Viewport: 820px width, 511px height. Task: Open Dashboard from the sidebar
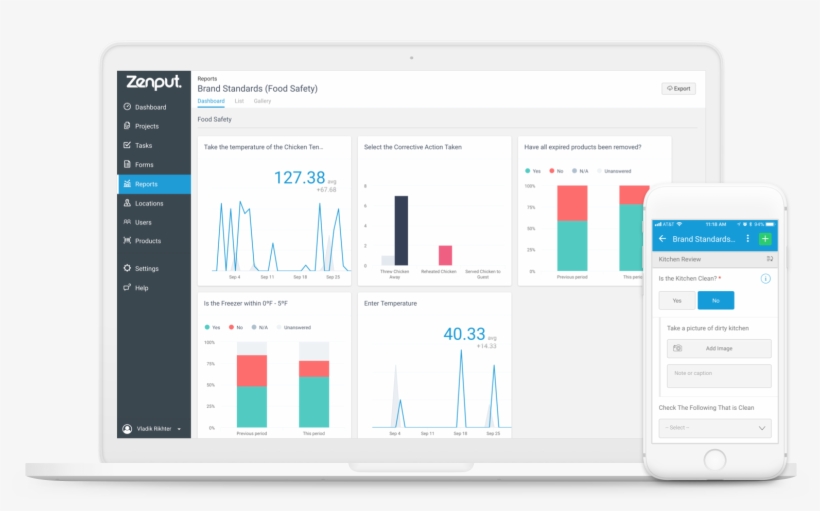coord(150,107)
